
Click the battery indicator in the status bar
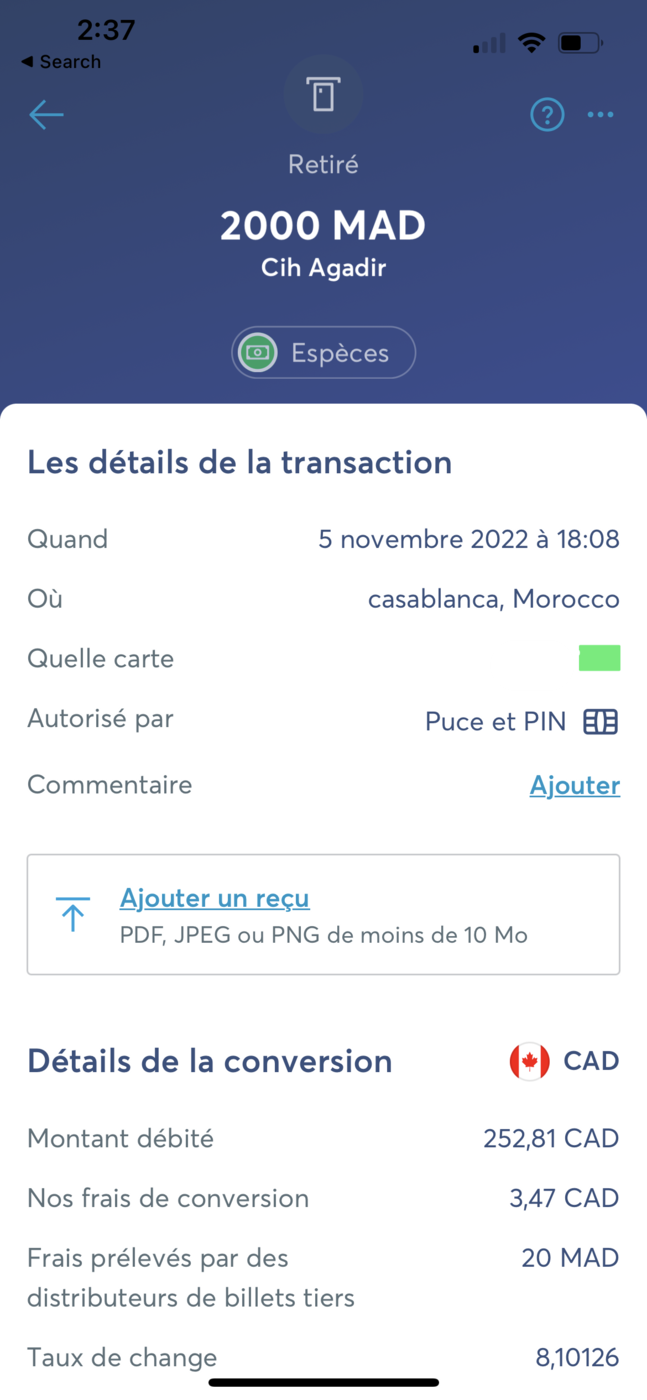[577, 42]
